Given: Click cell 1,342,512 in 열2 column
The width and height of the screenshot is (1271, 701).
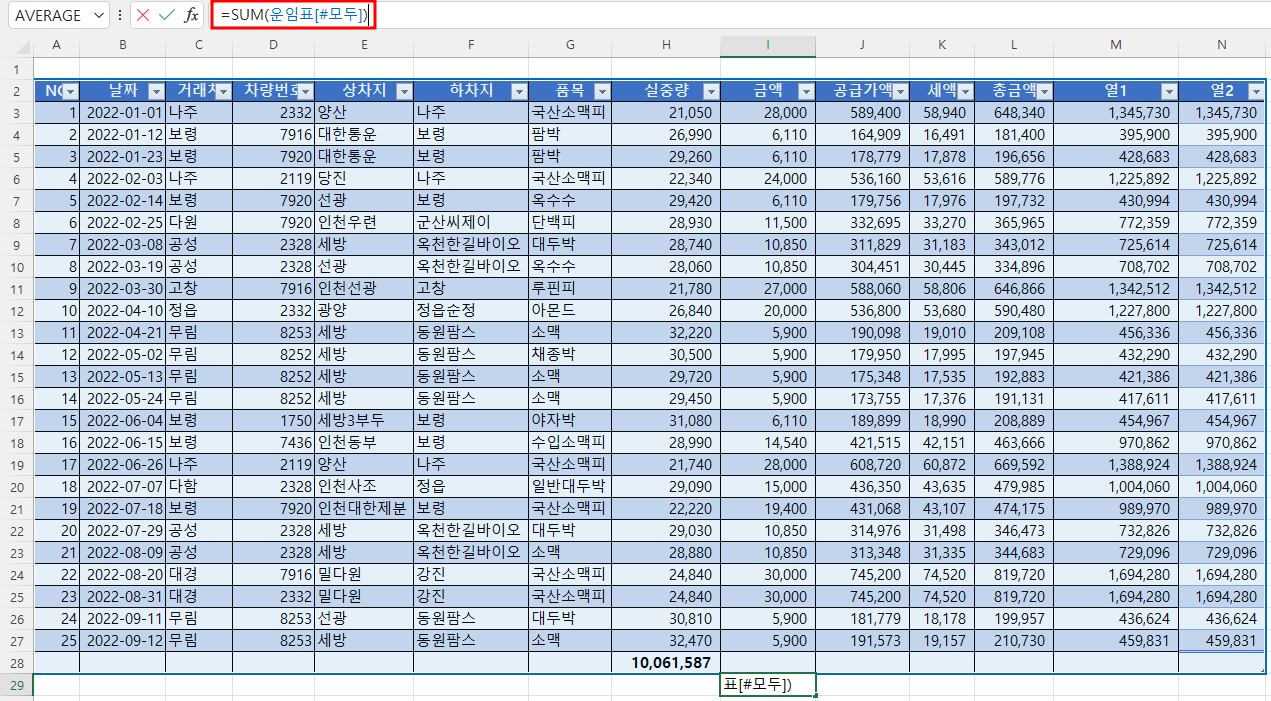Looking at the screenshot, I should click(x=1222, y=289).
